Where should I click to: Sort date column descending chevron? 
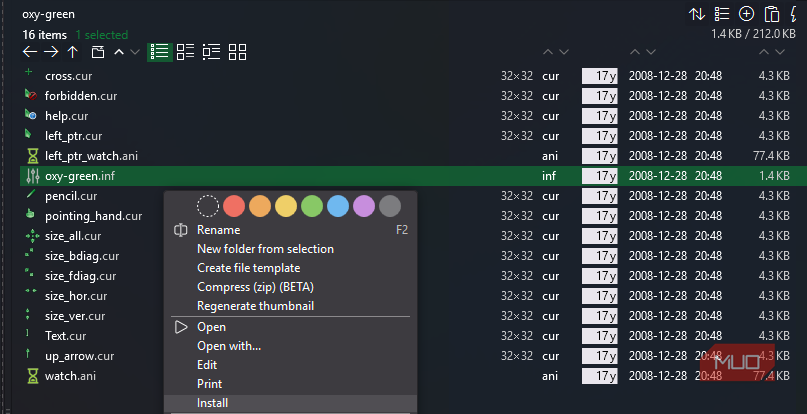[651, 51]
